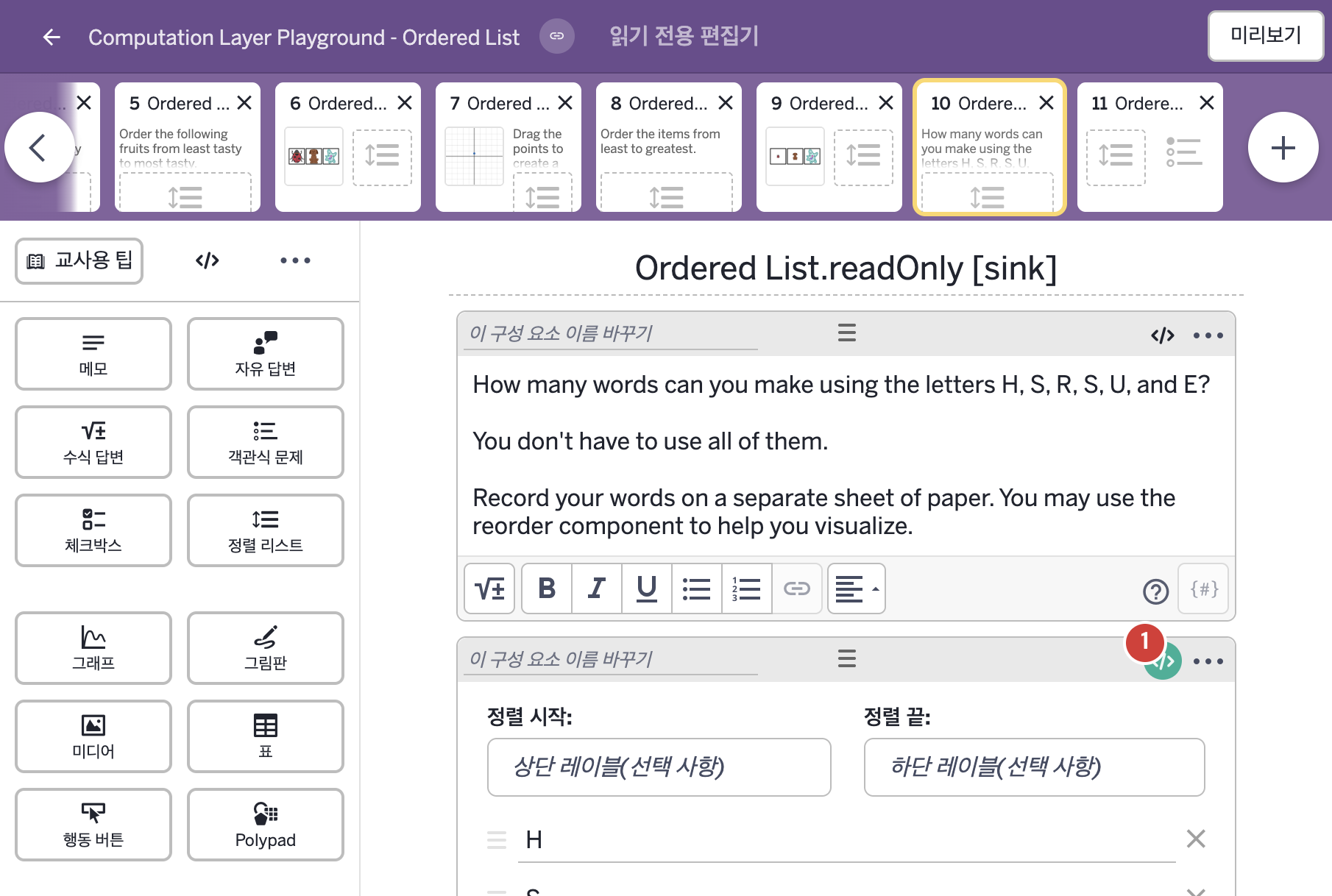Image resolution: width=1332 pixels, height=896 pixels.
Task: Add a 그림판 sketch component
Action: (266, 648)
